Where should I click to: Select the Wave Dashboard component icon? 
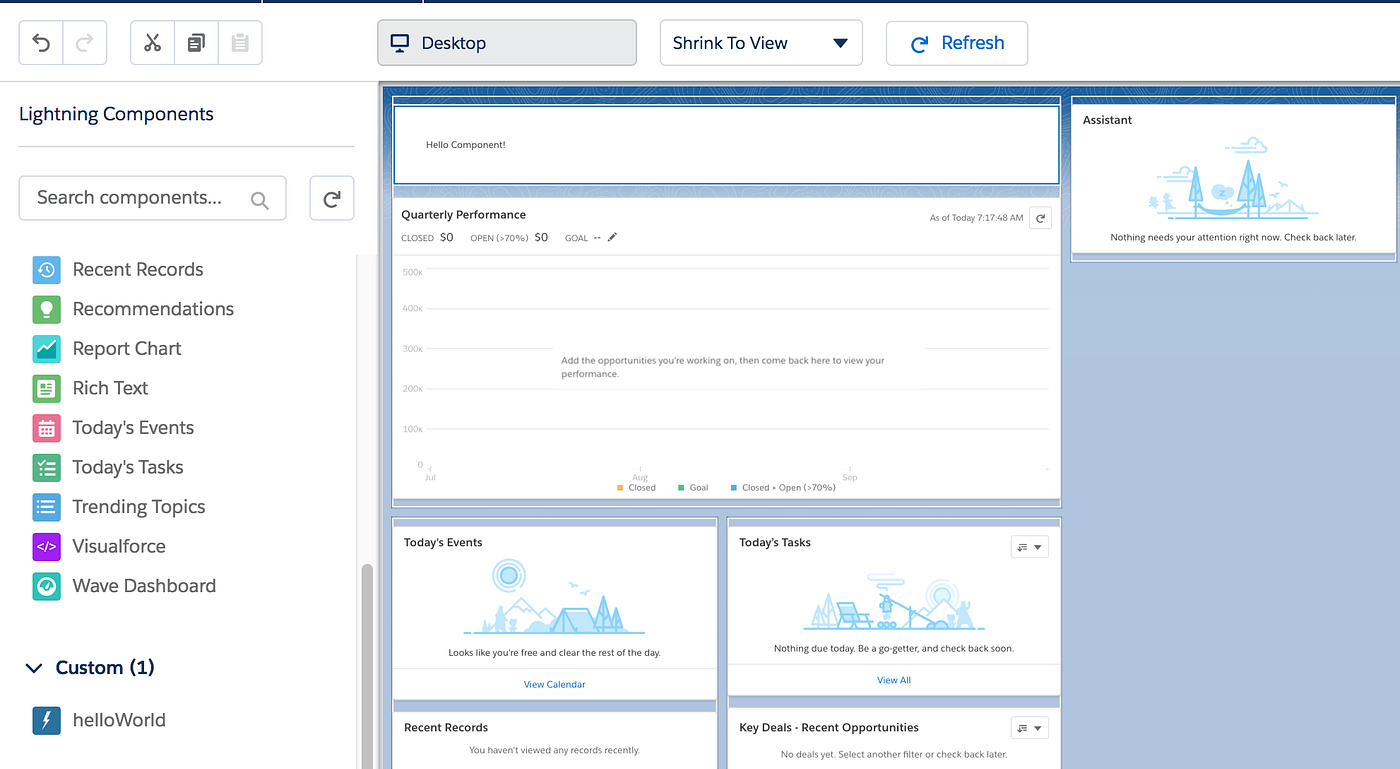pyautogui.click(x=45, y=586)
